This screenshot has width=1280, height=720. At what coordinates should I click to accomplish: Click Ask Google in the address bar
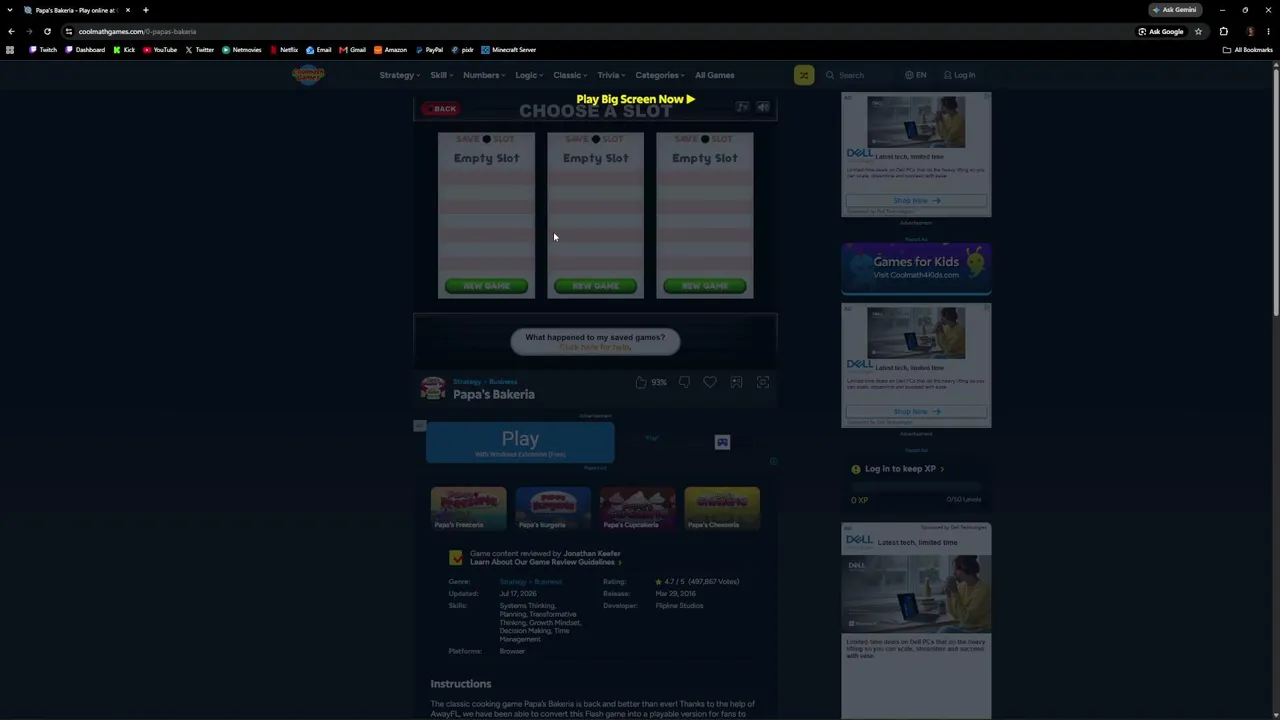pyautogui.click(x=1161, y=31)
